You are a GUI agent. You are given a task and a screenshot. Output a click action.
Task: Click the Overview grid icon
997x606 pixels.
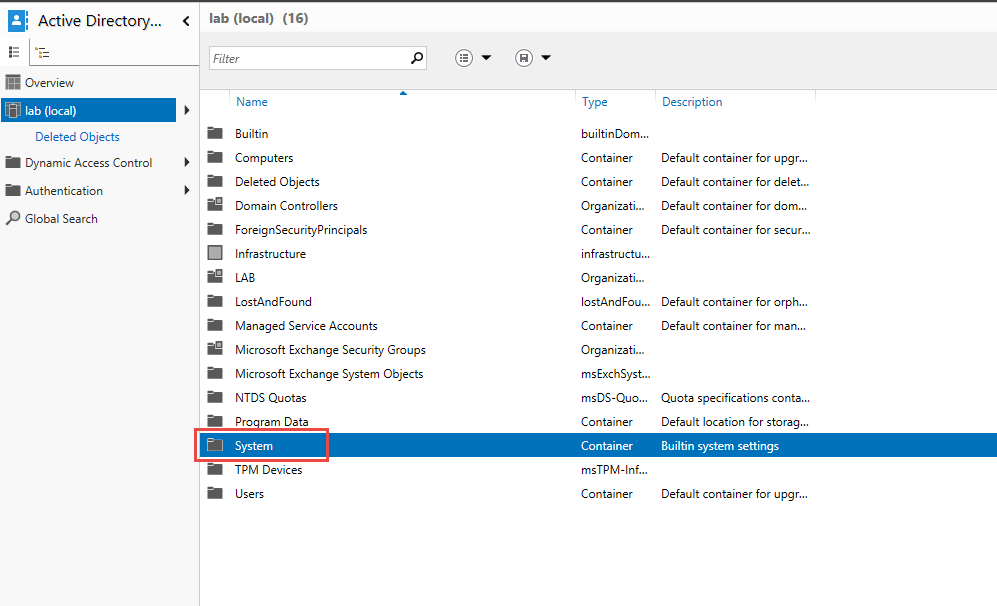(13, 83)
